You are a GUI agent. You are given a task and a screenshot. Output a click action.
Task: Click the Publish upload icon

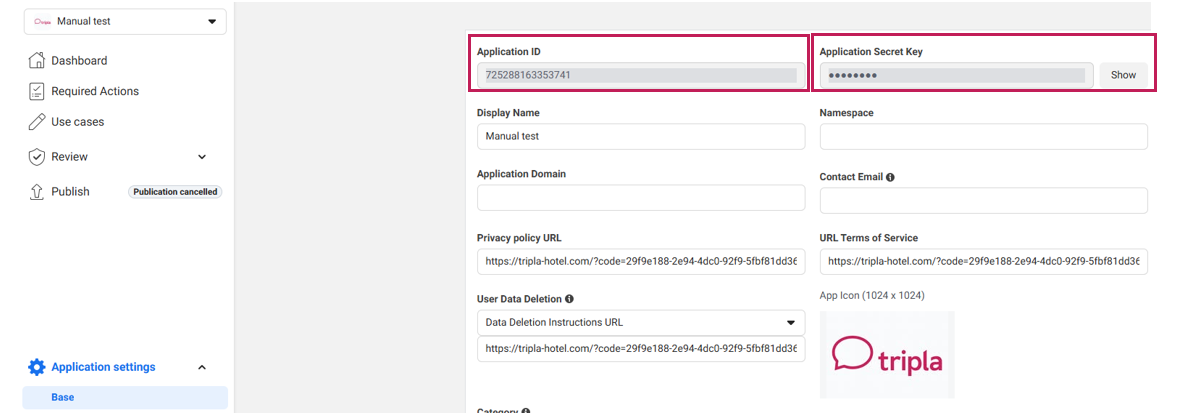pyautogui.click(x=37, y=192)
